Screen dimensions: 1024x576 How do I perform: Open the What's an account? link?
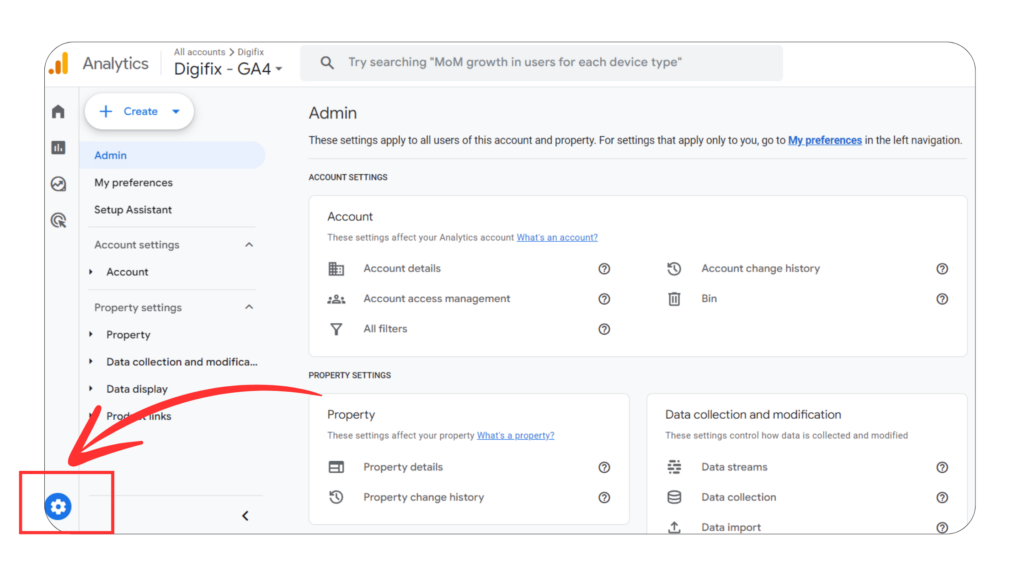click(557, 238)
